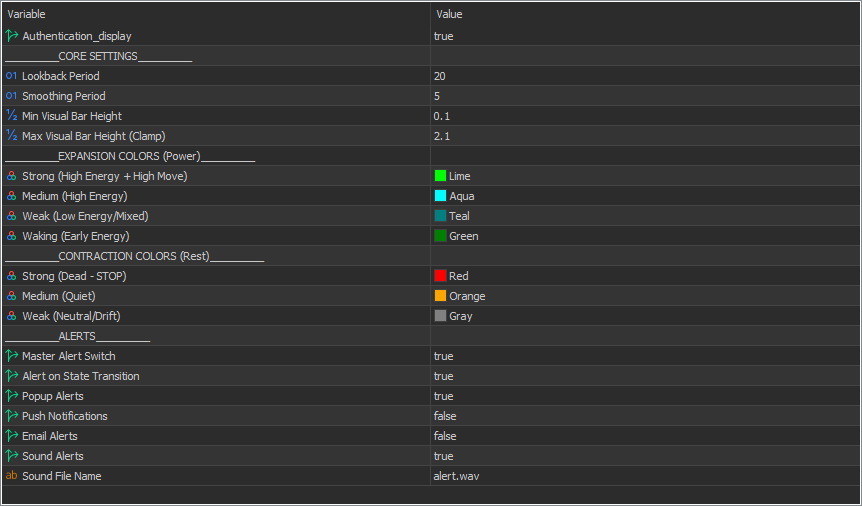Toggle the Popup Alerts true value
This screenshot has height=506, width=862.
coord(444,396)
